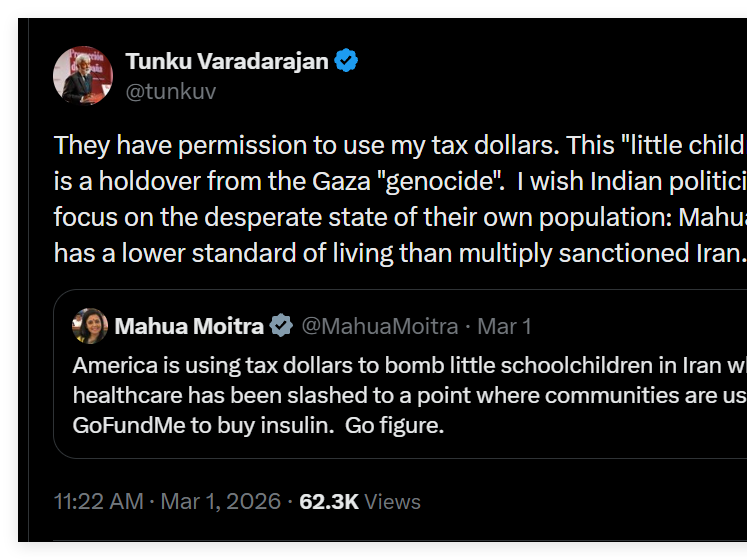Open the Mahua Moitra name in quoted tweet

click(189, 326)
